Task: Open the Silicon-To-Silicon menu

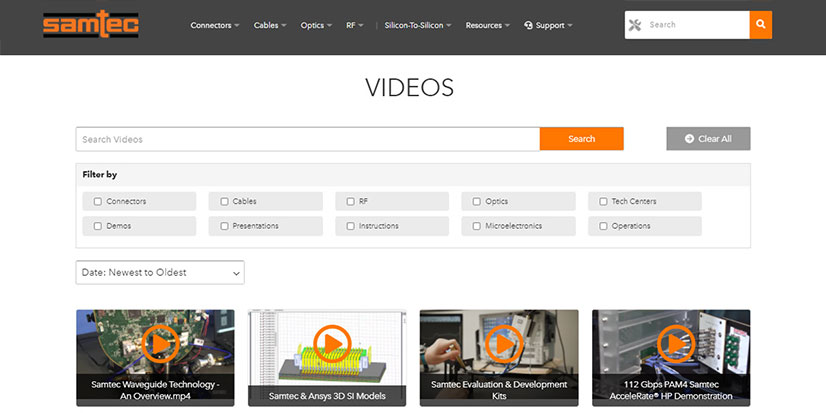Action: (x=418, y=25)
